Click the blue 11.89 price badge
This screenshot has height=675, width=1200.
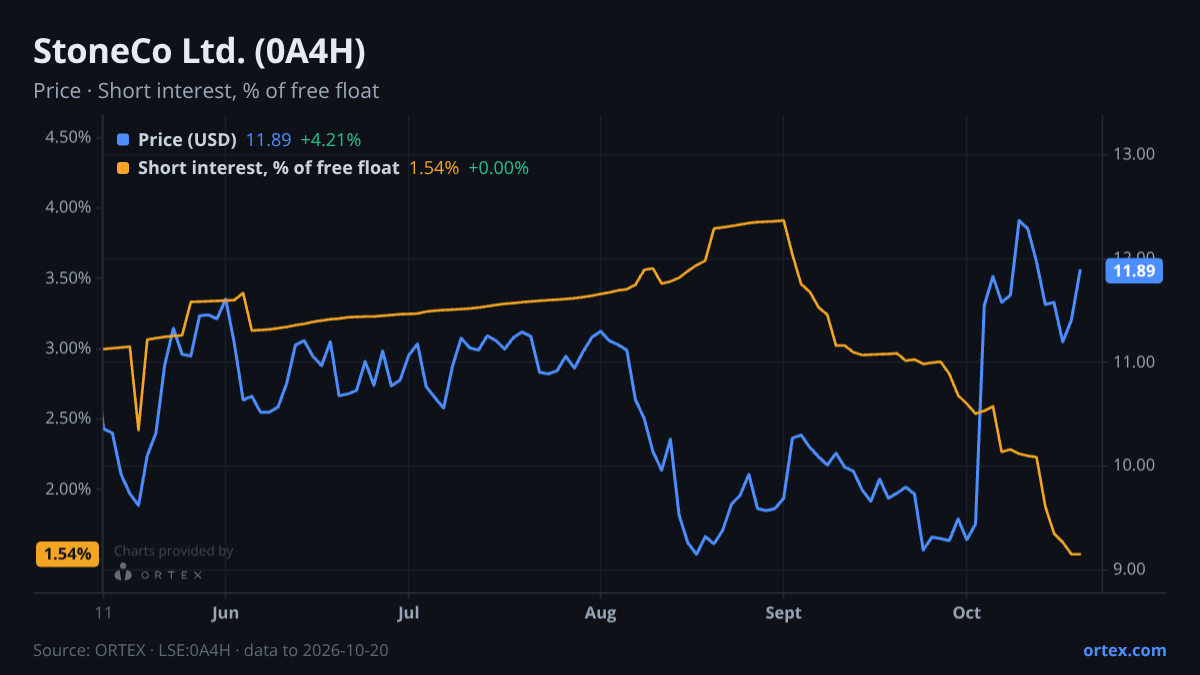1133,270
